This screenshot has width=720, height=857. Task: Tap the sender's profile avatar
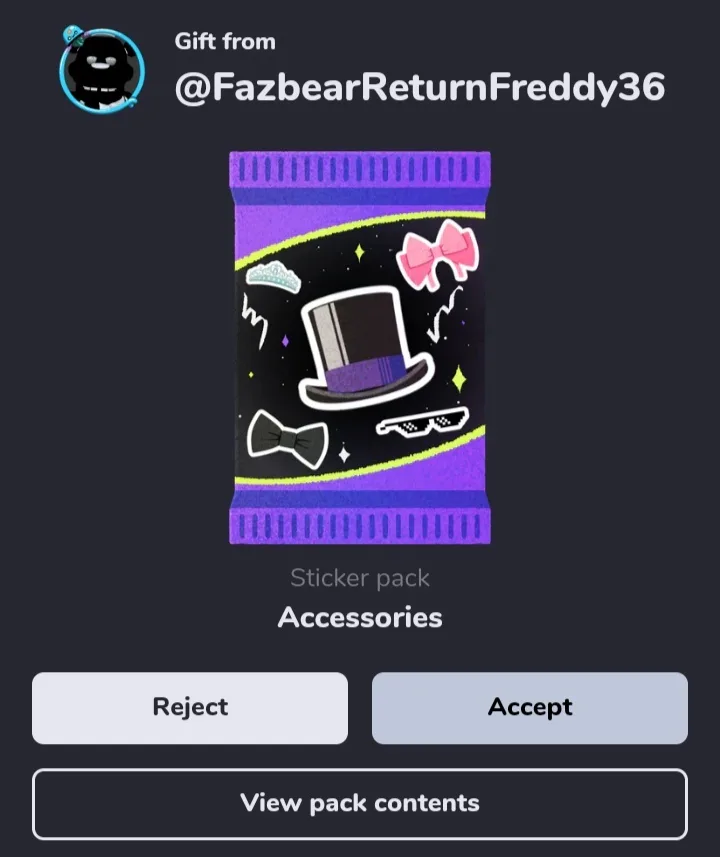102,70
